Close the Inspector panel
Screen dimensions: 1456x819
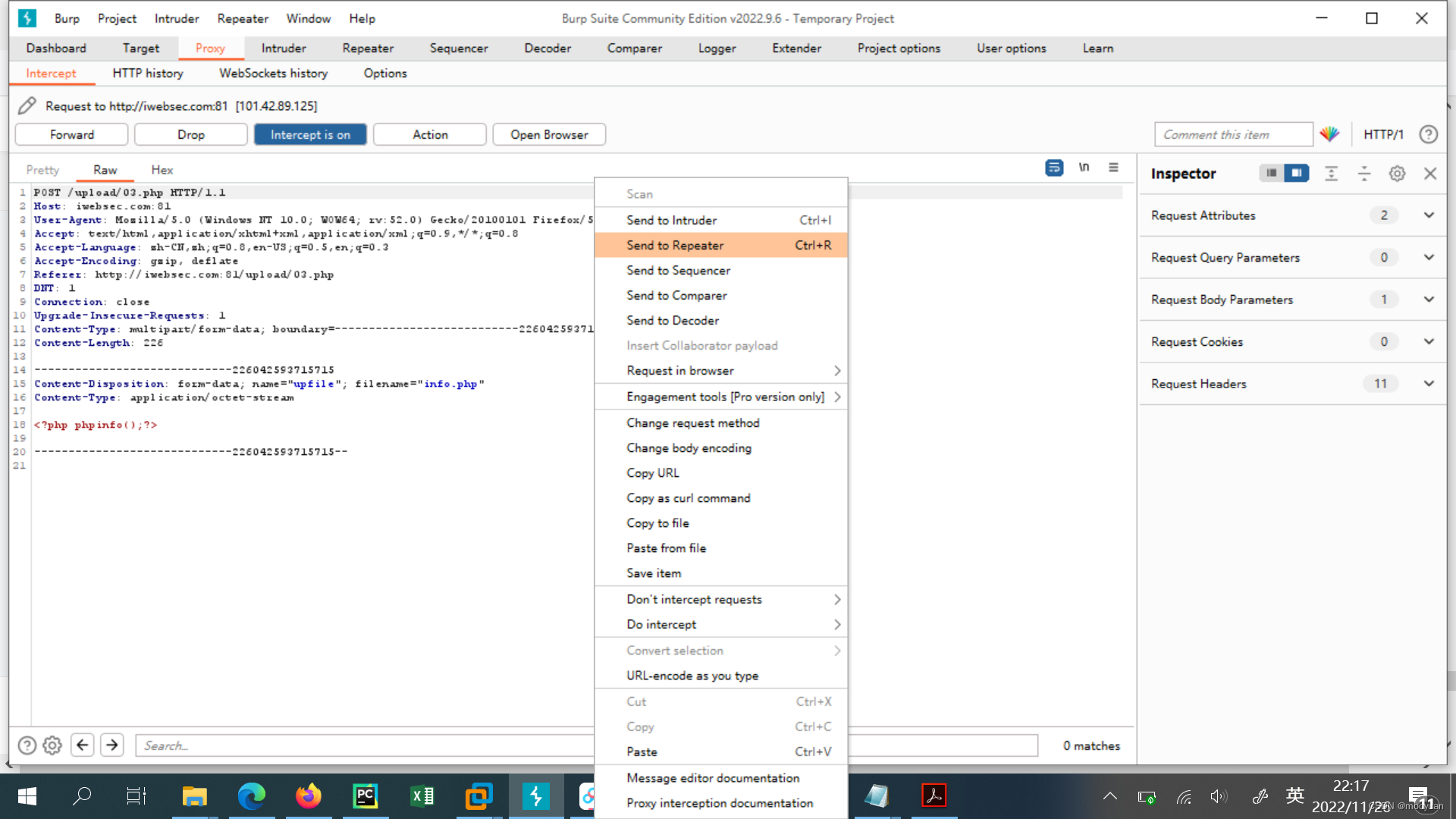pyautogui.click(x=1430, y=174)
